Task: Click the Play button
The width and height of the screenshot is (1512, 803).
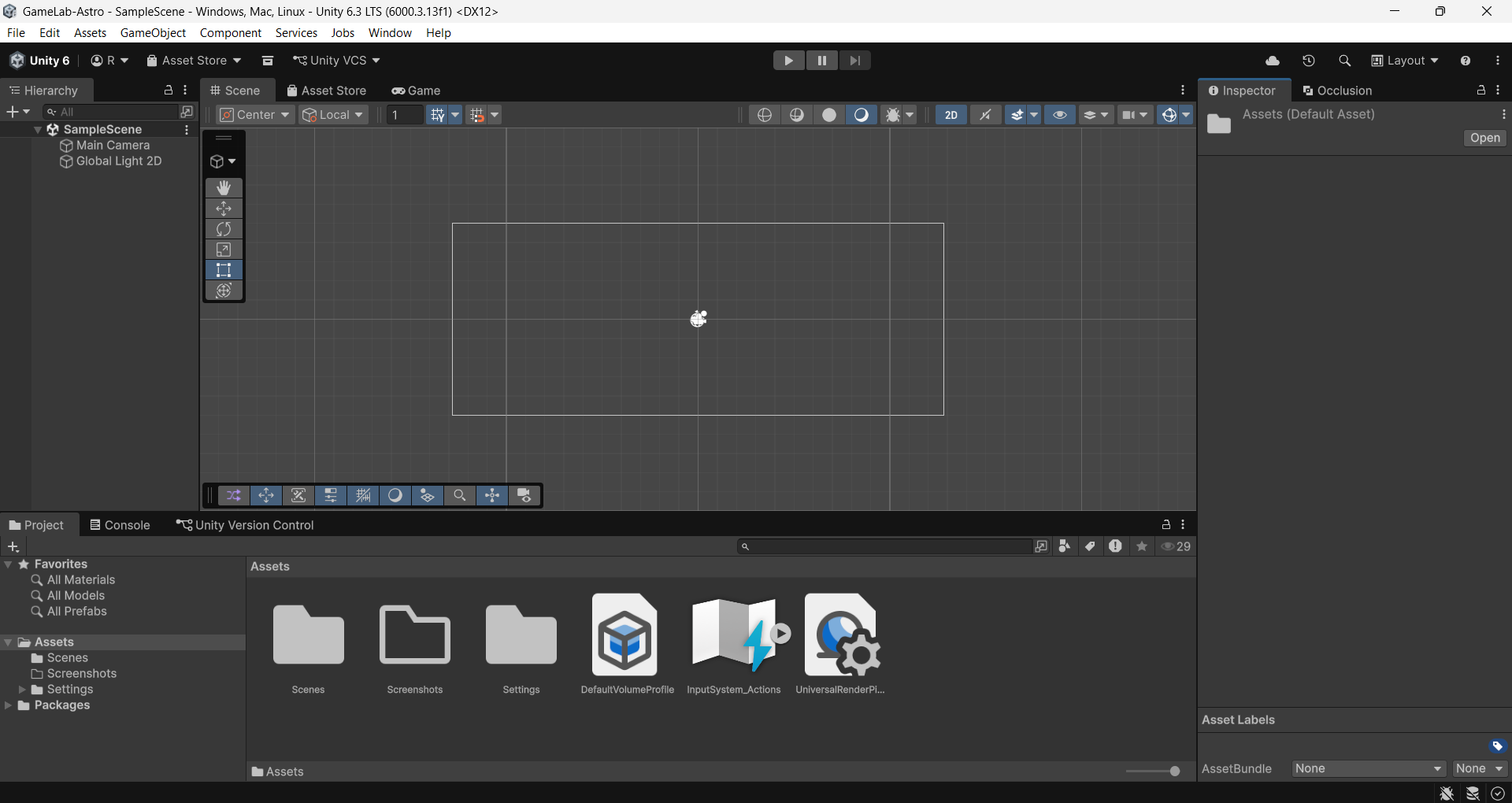Action: (788, 61)
